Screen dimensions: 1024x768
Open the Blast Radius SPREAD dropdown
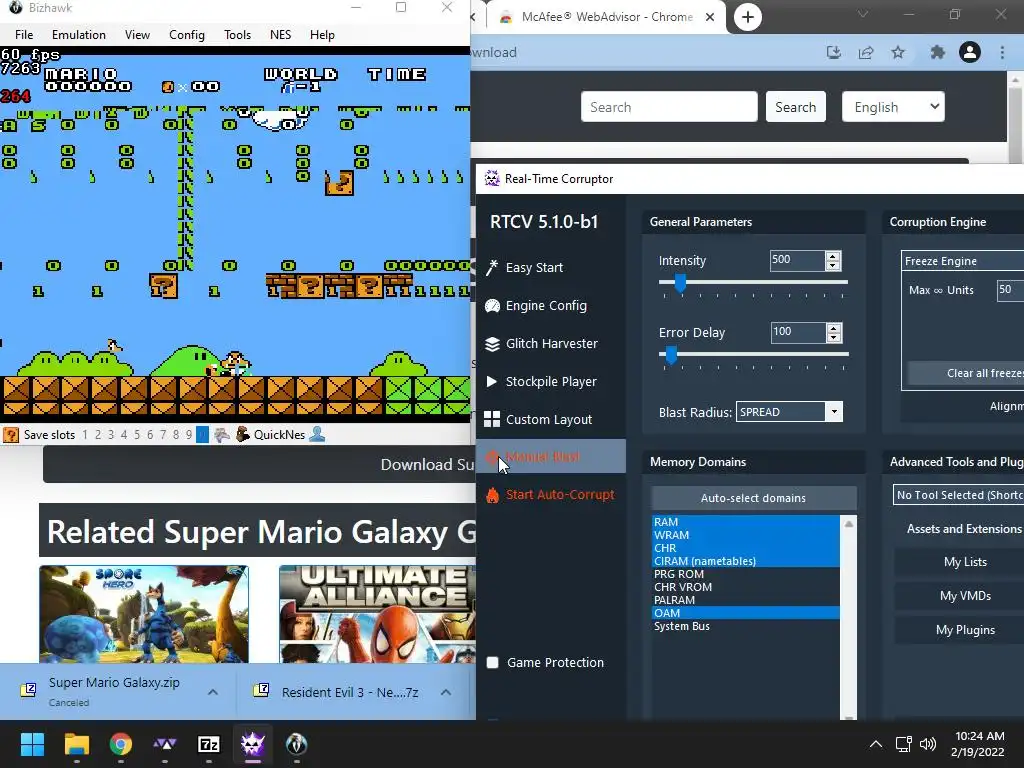coord(789,412)
